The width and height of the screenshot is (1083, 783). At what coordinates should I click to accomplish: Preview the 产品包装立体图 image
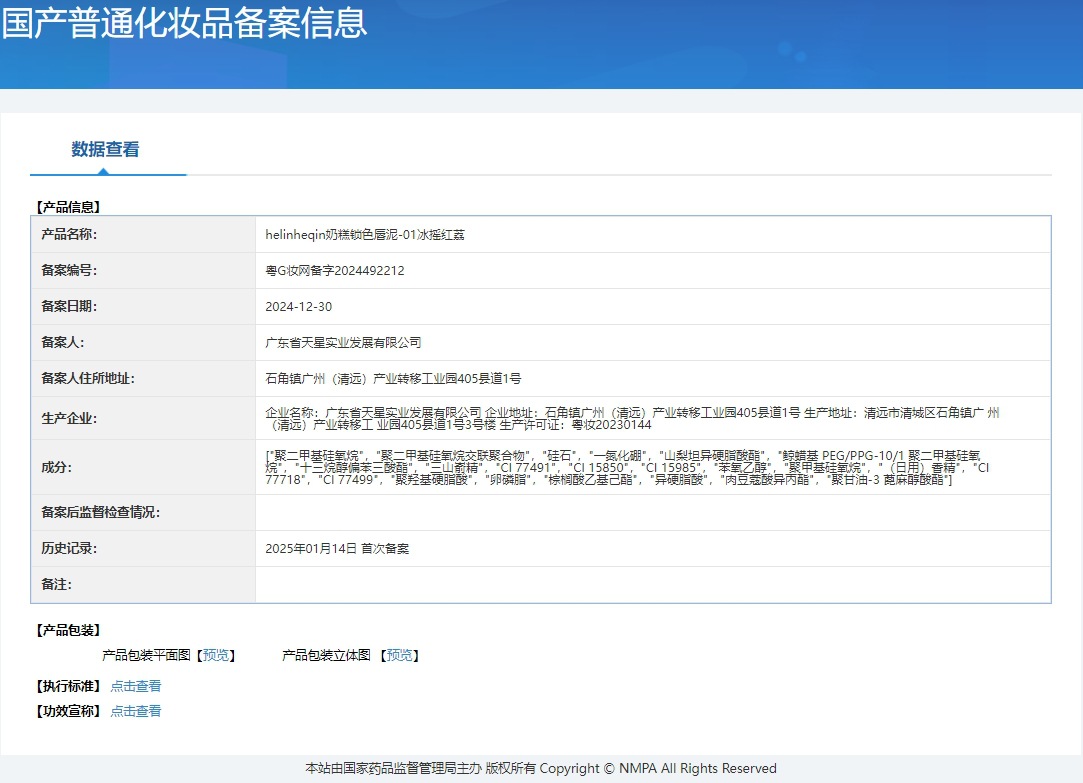[x=399, y=655]
